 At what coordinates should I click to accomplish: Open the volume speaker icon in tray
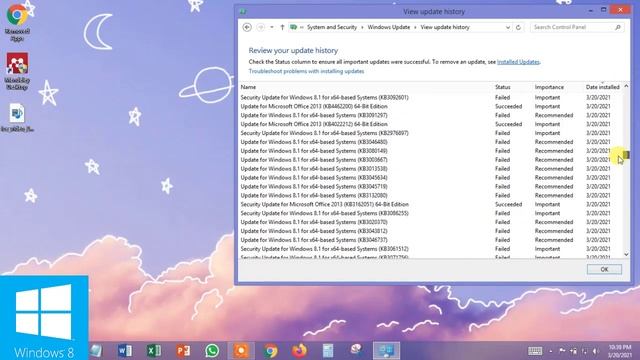click(596, 351)
